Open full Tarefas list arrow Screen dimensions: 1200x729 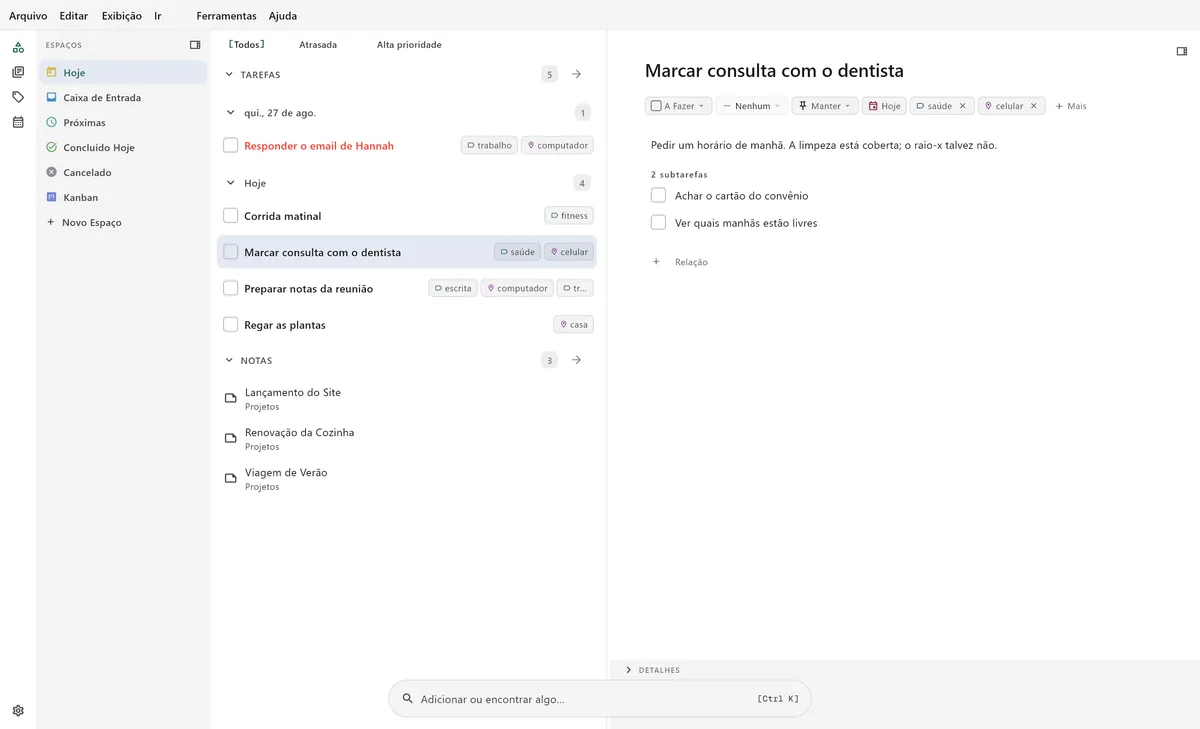click(x=577, y=74)
